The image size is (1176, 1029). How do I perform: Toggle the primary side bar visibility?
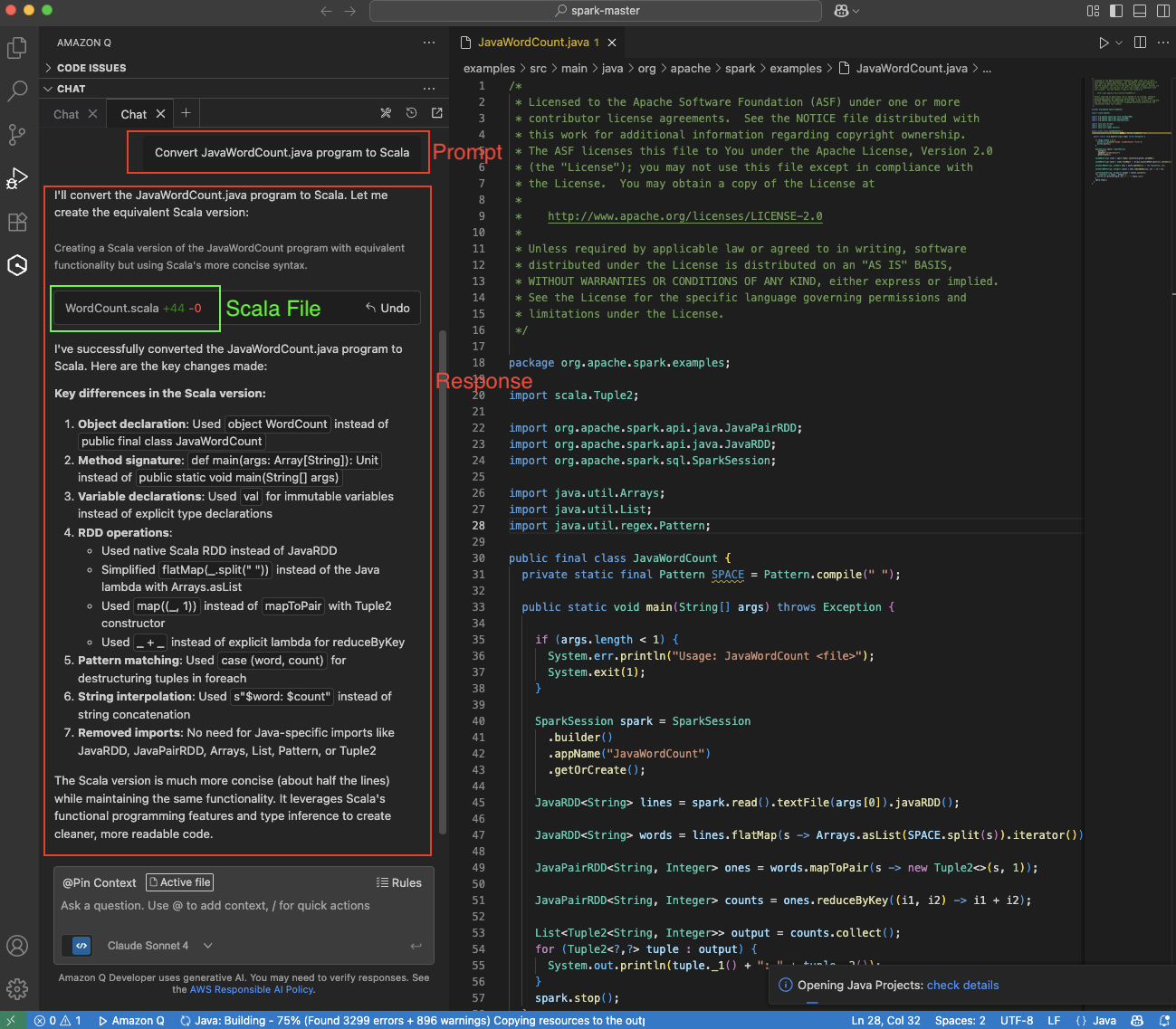point(1116,11)
